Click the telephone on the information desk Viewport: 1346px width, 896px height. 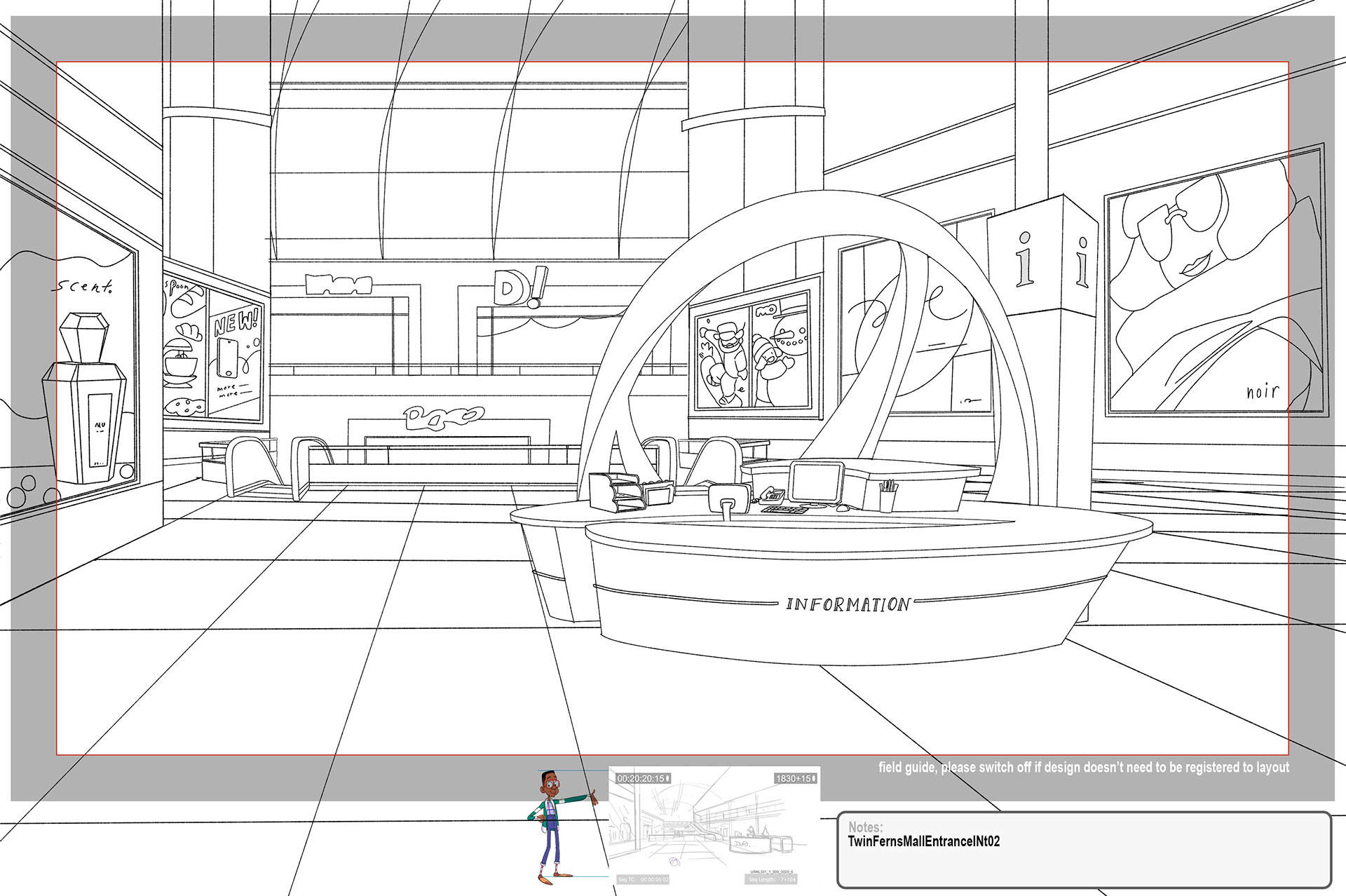tap(772, 494)
